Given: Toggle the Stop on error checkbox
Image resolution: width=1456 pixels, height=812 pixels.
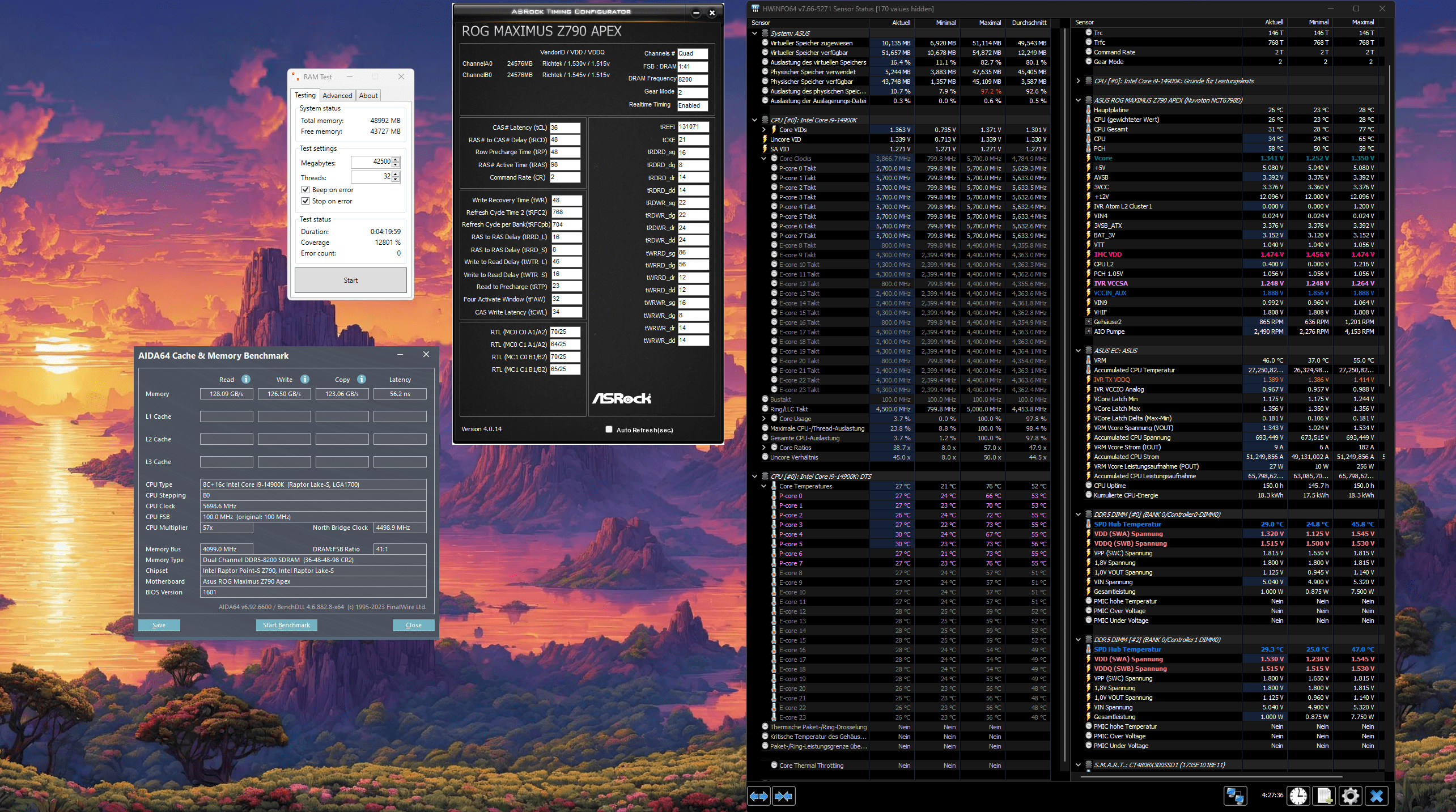Looking at the screenshot, I should click(305, 201).
